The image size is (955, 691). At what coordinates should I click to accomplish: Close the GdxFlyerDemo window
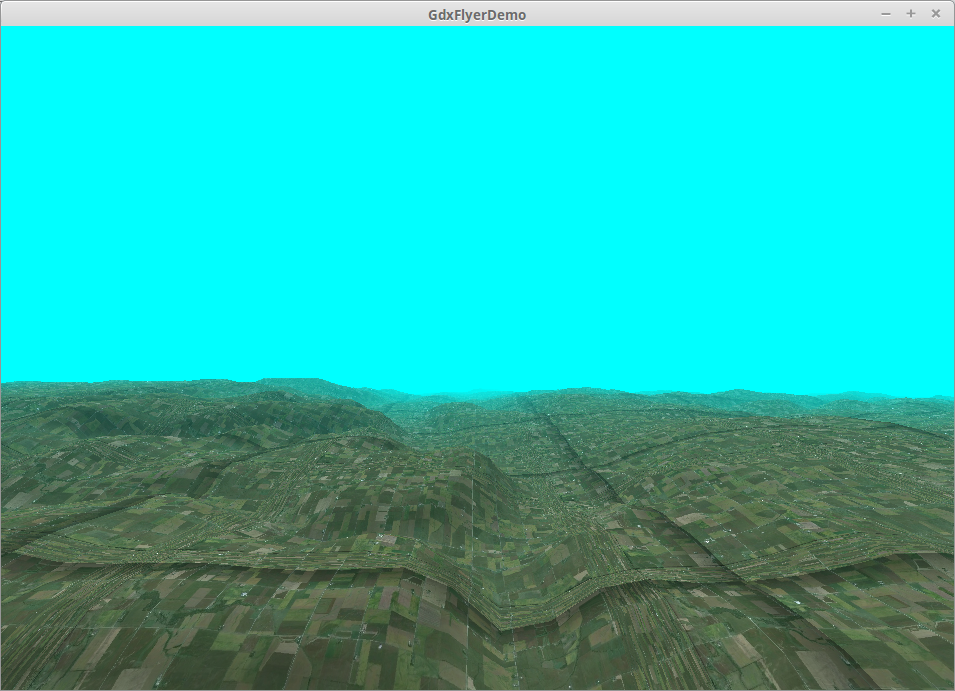[936, 14]
